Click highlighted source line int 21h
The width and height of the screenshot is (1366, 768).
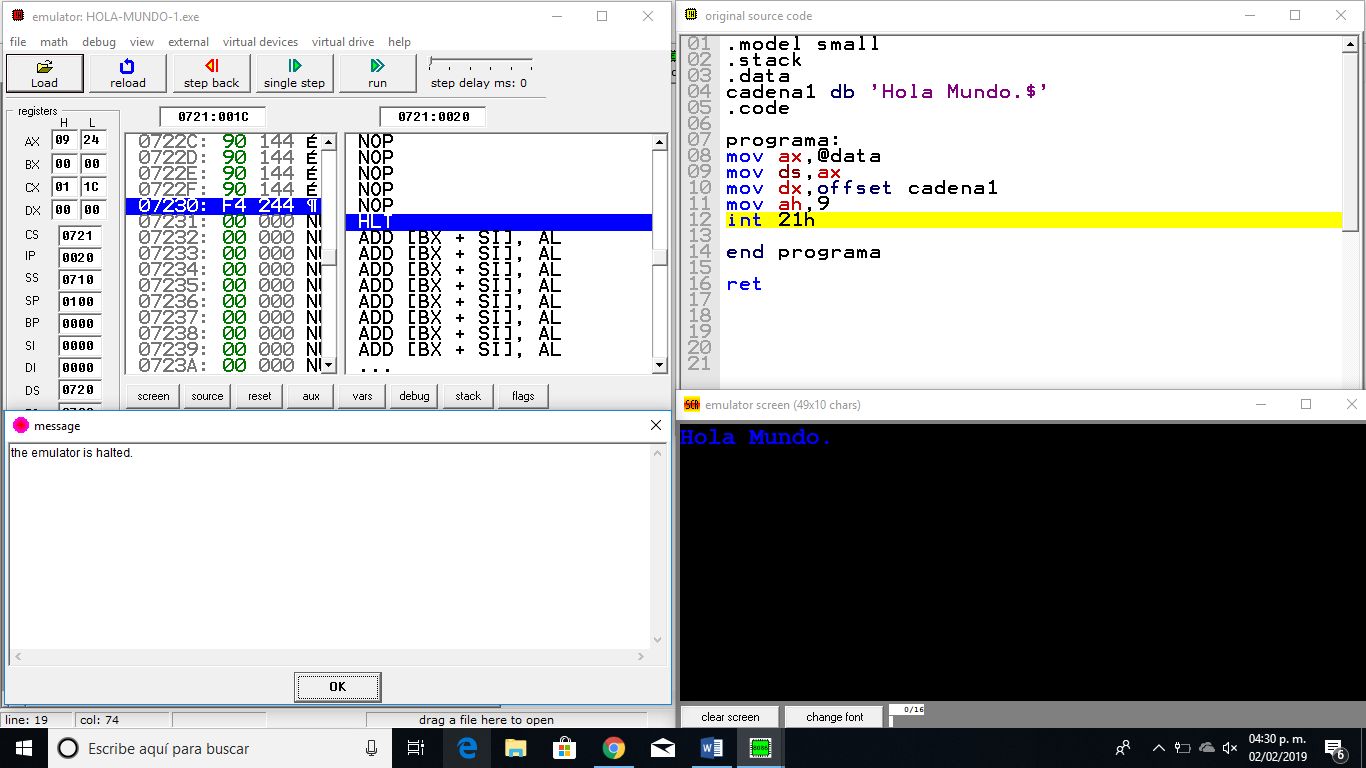pyautogui.click(x=1033, y=220)
